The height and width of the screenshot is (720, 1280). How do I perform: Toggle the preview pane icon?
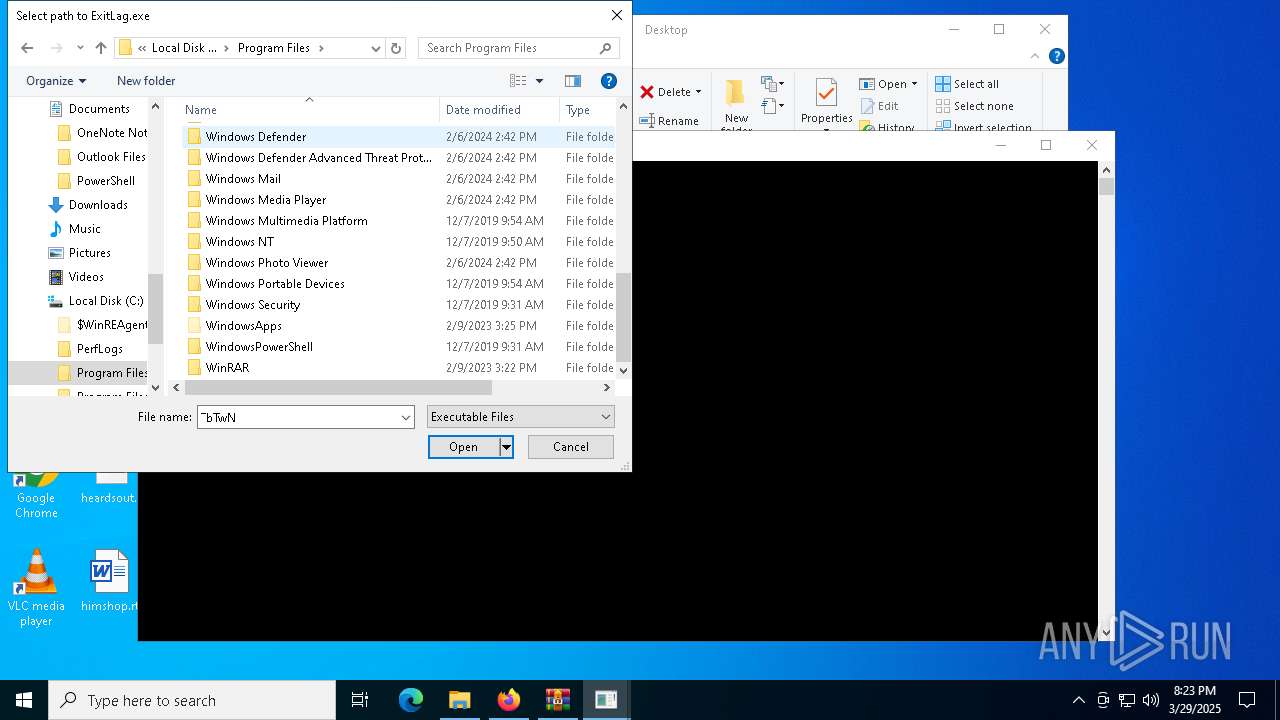point(573,81)
